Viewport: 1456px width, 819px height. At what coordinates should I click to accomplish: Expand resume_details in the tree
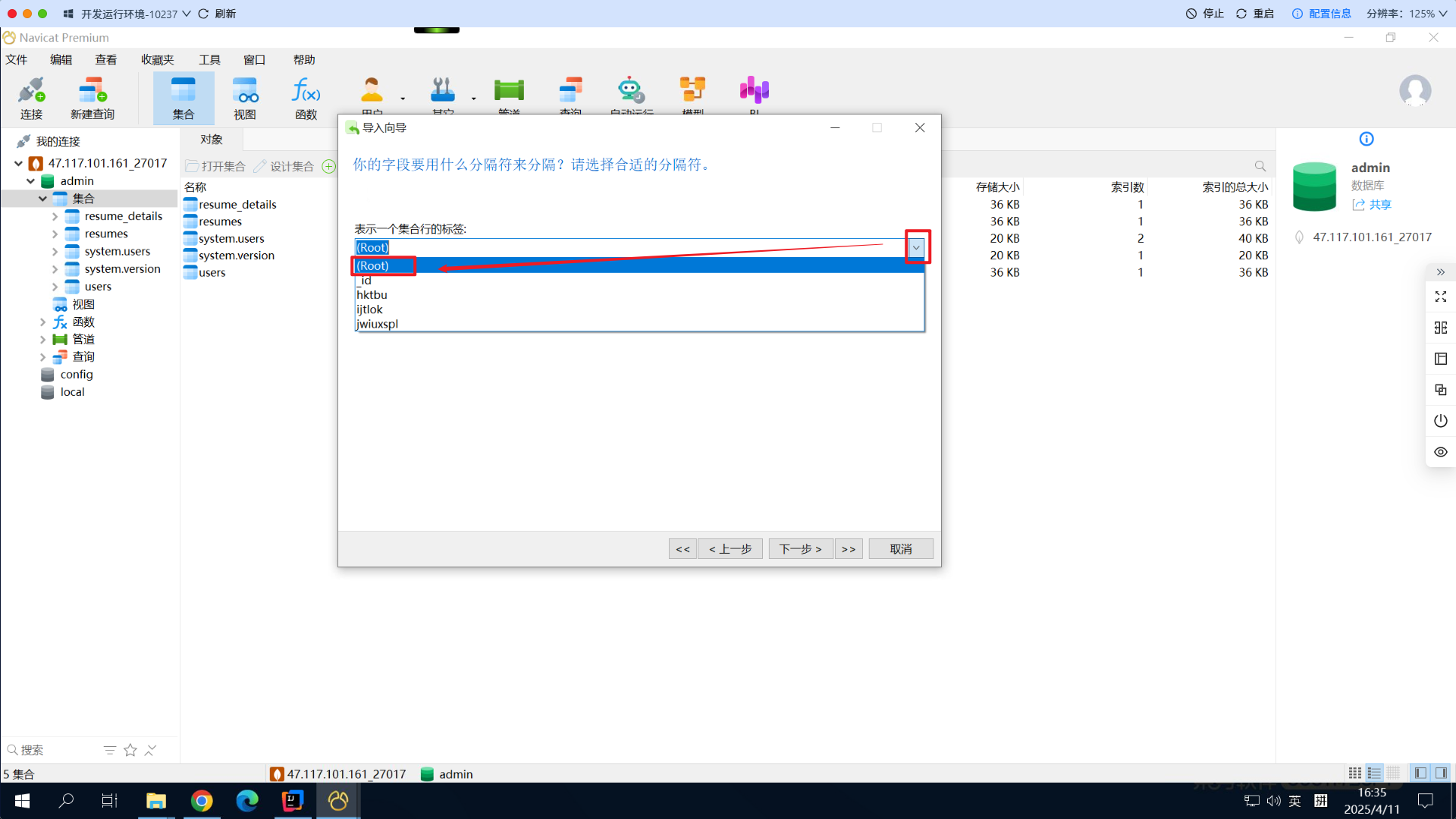[55, 216]
